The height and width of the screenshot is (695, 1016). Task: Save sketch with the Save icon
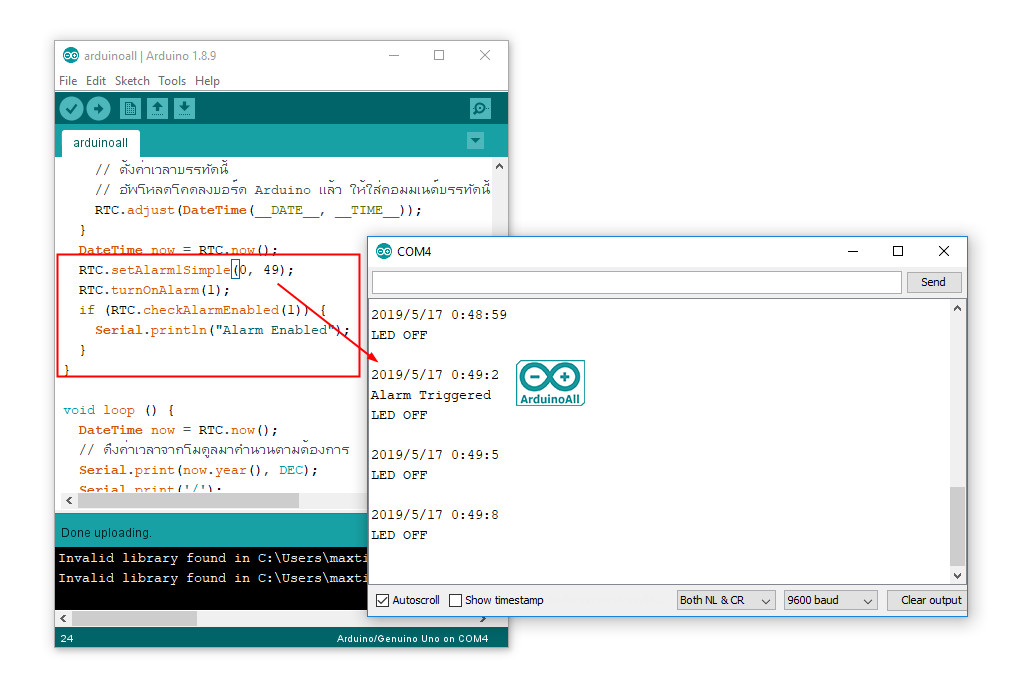point(185,109)
